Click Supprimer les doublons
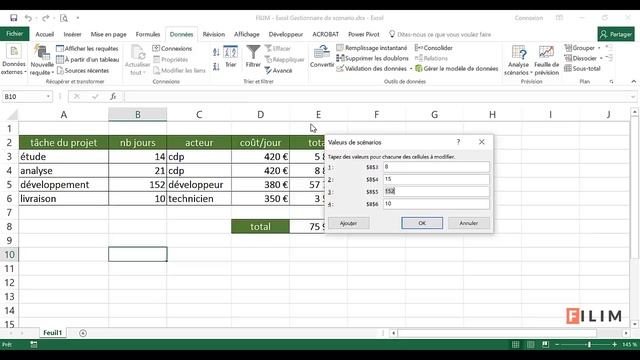640x360 pixels. click(372, 58)
